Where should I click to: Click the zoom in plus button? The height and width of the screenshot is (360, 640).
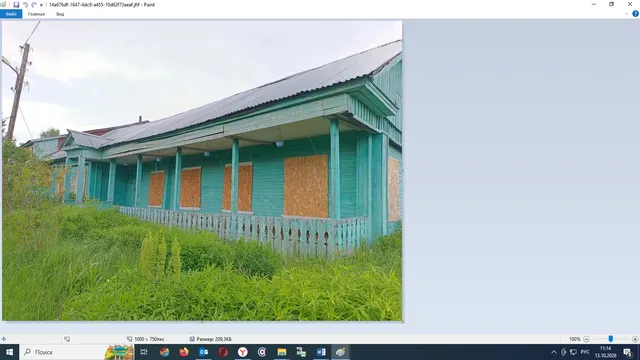pyautogui.click(x=635, y=339)
